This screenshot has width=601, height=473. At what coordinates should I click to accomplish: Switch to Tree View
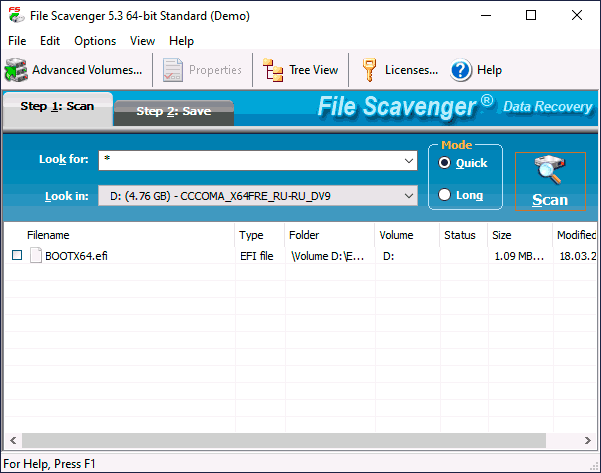[300, 70]
